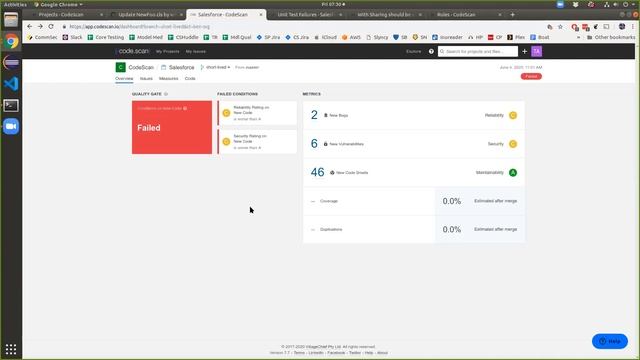Show applications grid in dock

point(11,349)
